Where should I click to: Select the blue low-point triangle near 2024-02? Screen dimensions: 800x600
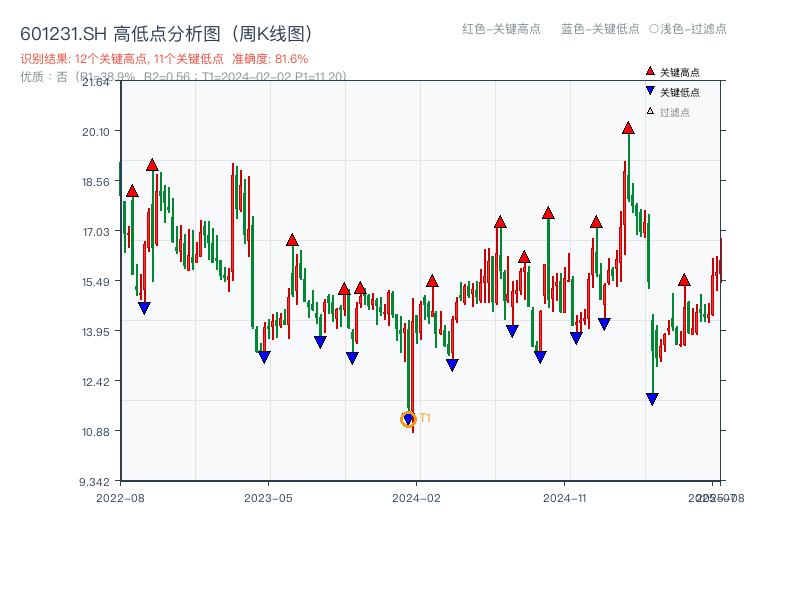click(453, 364)
